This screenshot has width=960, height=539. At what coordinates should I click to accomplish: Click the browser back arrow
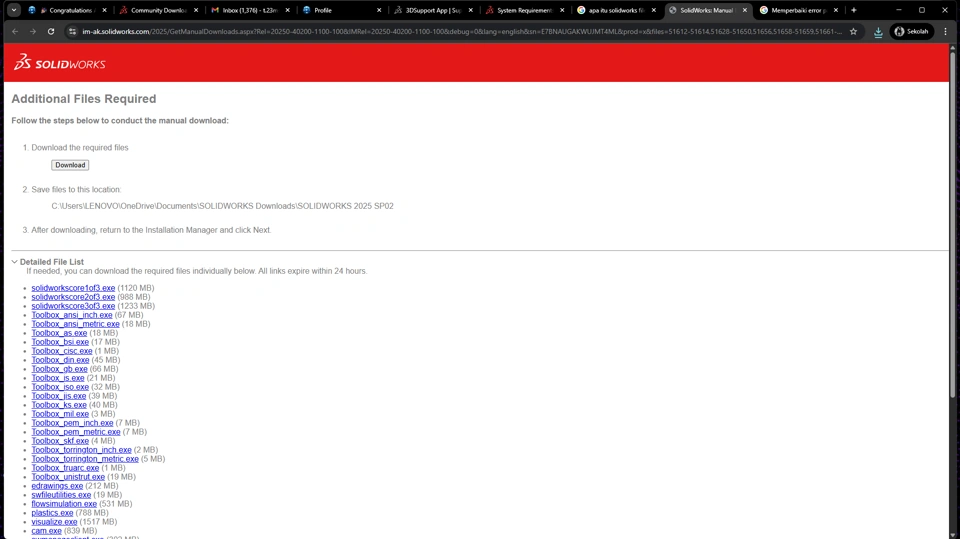tap(15, 31)
